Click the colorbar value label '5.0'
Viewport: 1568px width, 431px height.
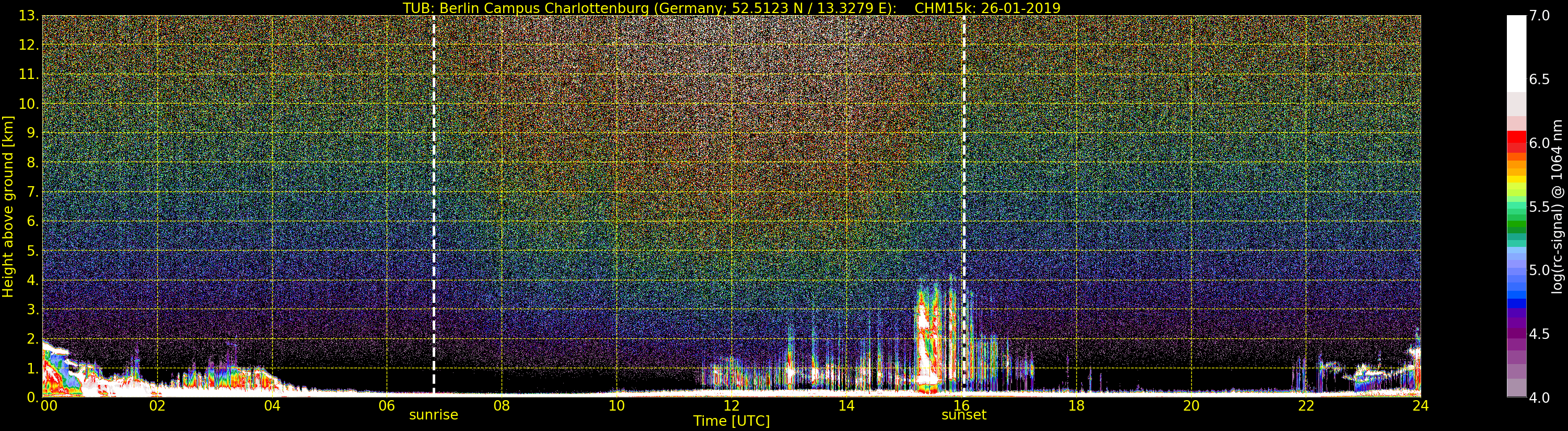[x=1539, y=270]
